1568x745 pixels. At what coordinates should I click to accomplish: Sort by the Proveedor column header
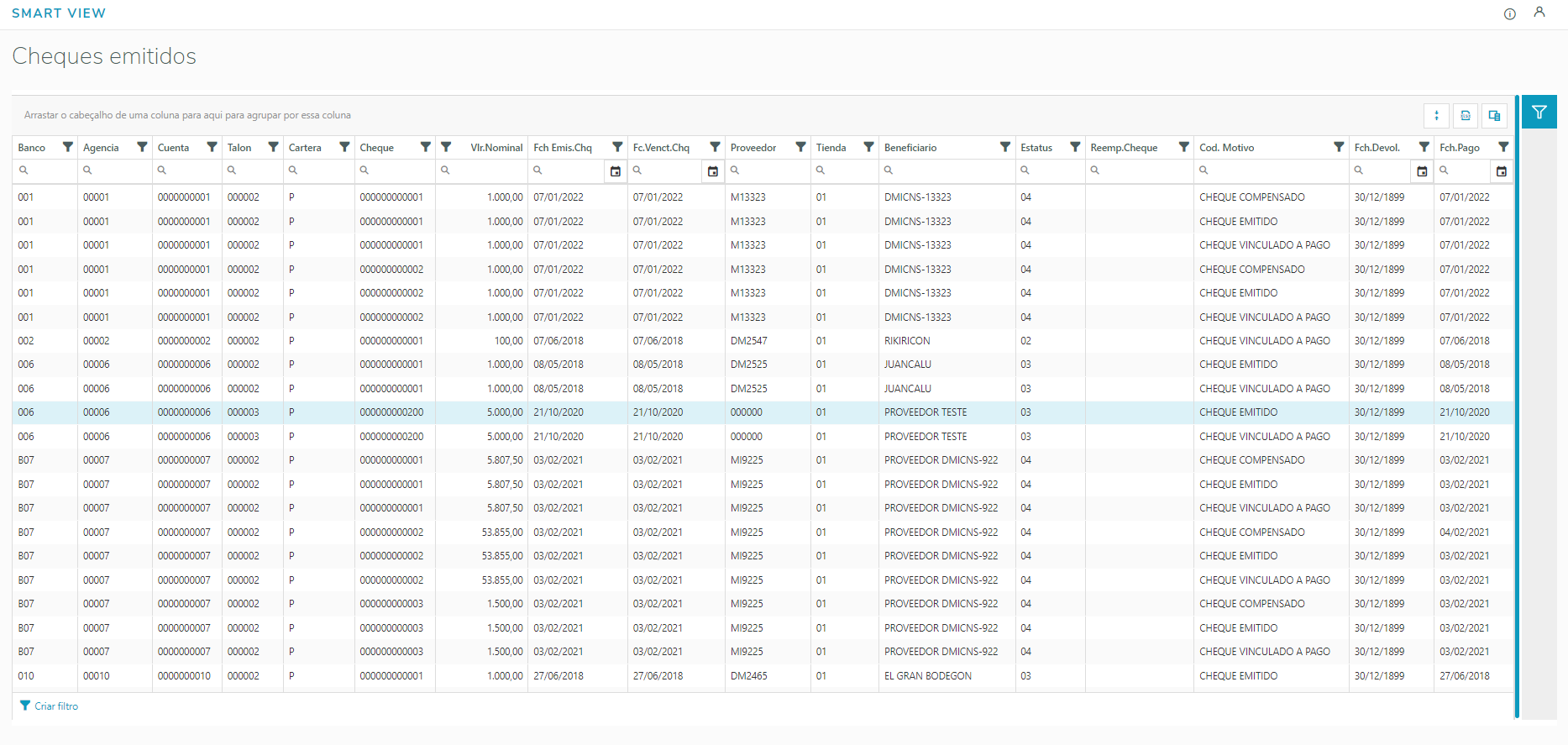point(753,148)
